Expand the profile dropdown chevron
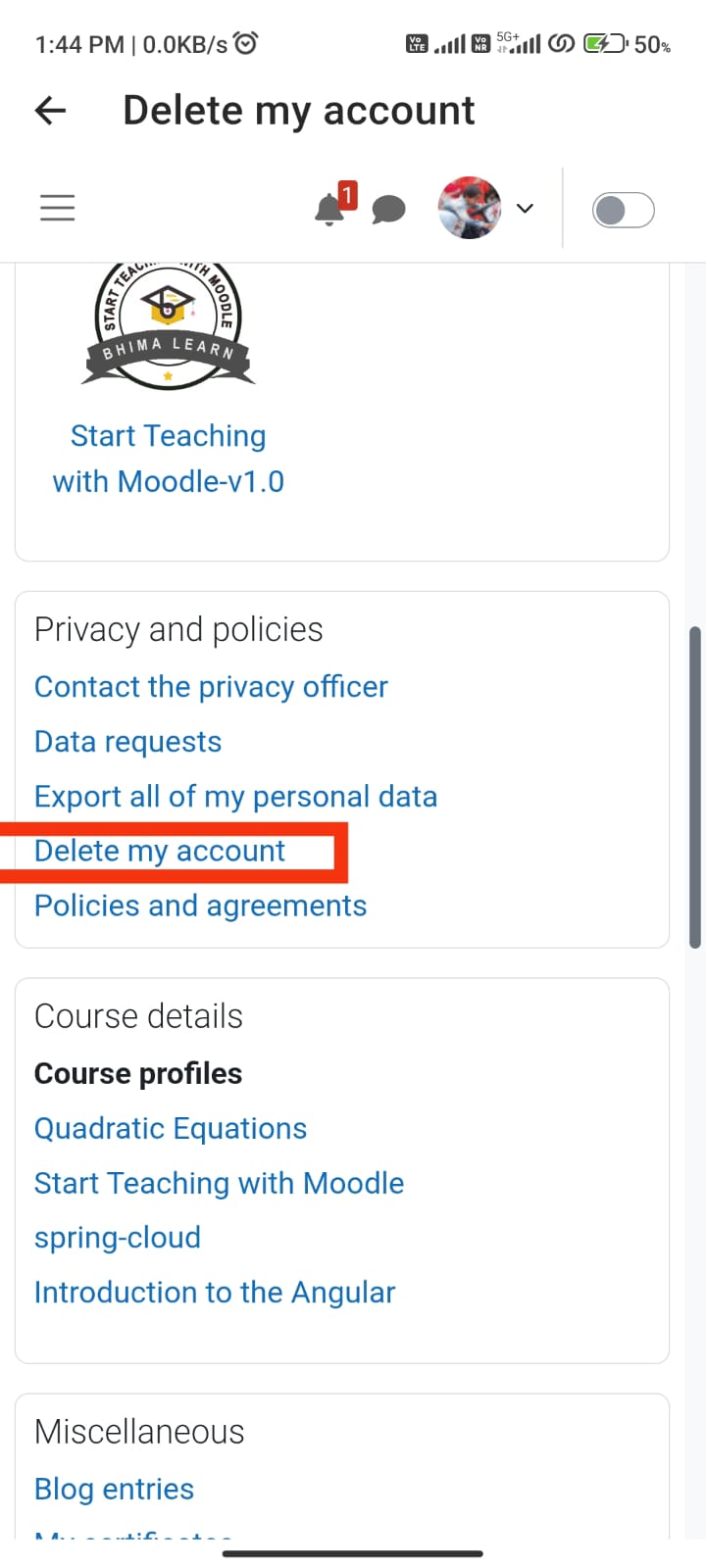This screenshot has height=1568, width=706. [526, 209]
